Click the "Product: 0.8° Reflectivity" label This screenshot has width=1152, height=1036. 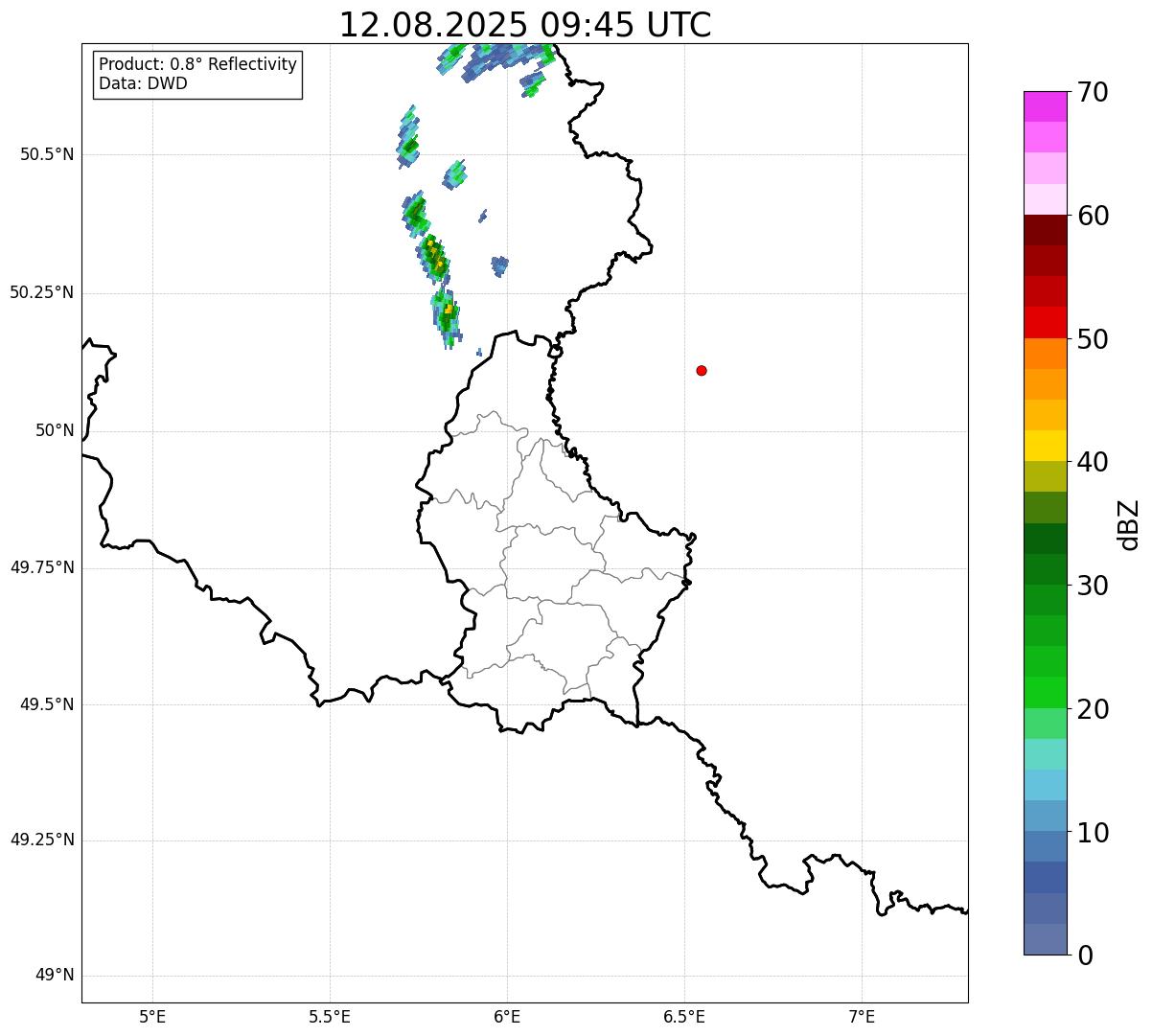click(x=198, y=64)
